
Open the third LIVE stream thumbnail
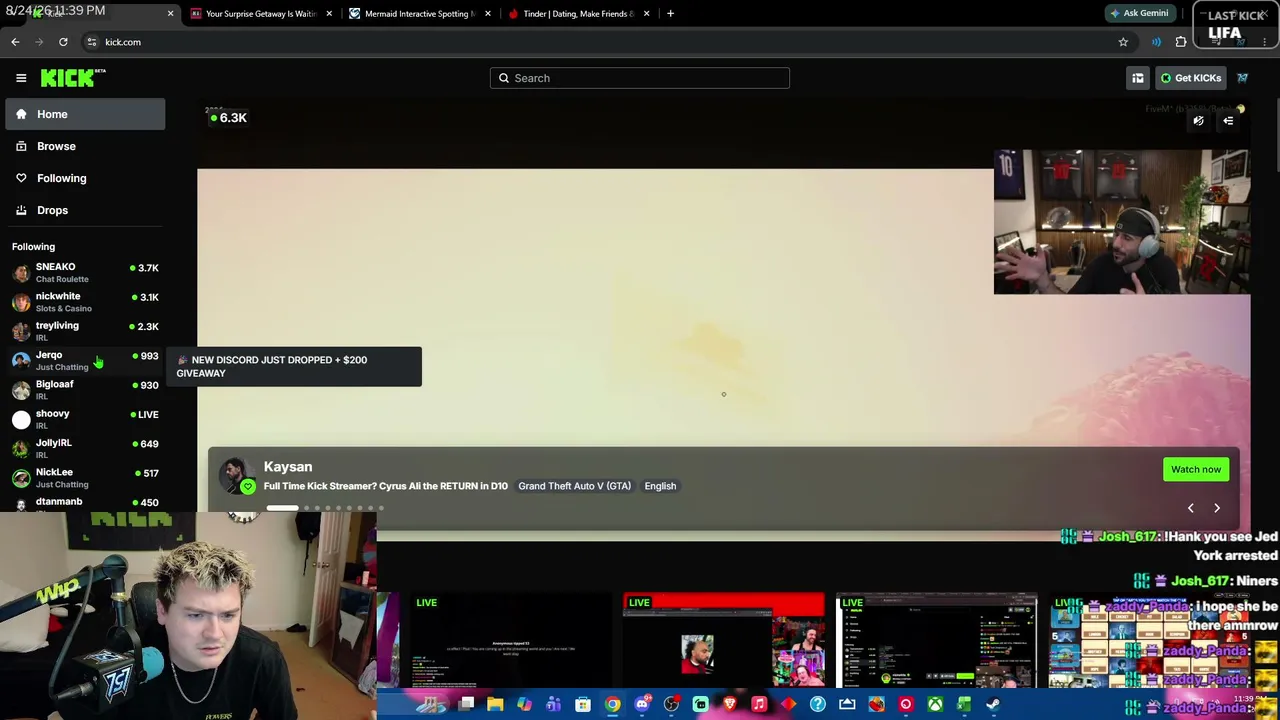[937, 641]
